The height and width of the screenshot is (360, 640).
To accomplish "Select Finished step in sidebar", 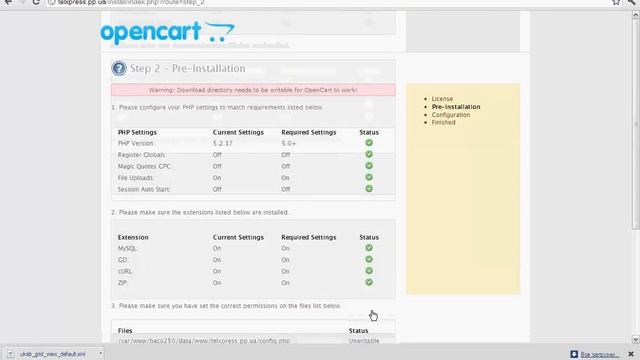I will click(443, 122).
